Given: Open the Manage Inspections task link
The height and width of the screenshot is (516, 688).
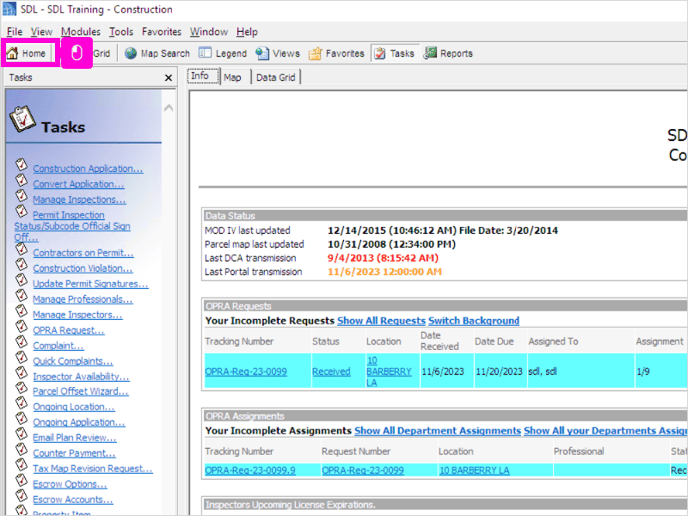Looking at the screenshot, I should click(79, 199).
